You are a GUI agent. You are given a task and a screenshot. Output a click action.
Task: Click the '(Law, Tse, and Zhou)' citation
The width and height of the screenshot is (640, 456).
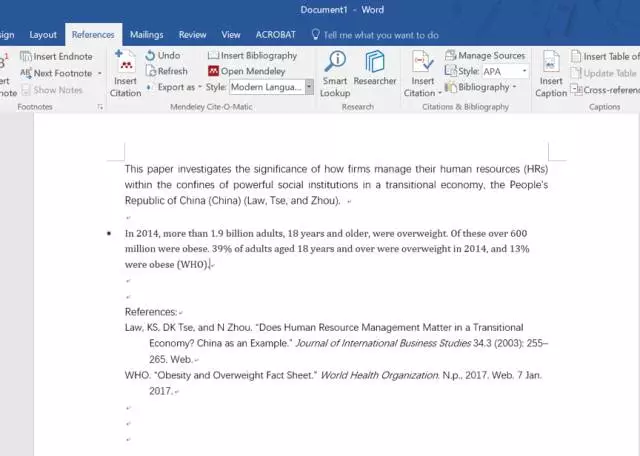(x=291, y=201)
